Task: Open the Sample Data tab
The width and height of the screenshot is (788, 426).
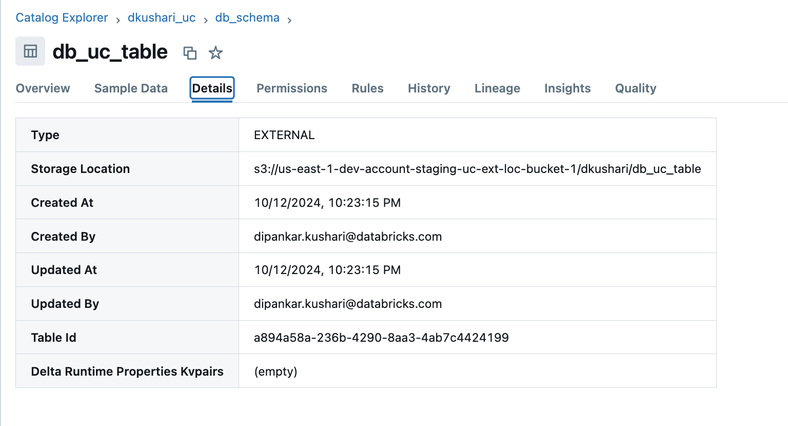Action: [x=131, y=88]
